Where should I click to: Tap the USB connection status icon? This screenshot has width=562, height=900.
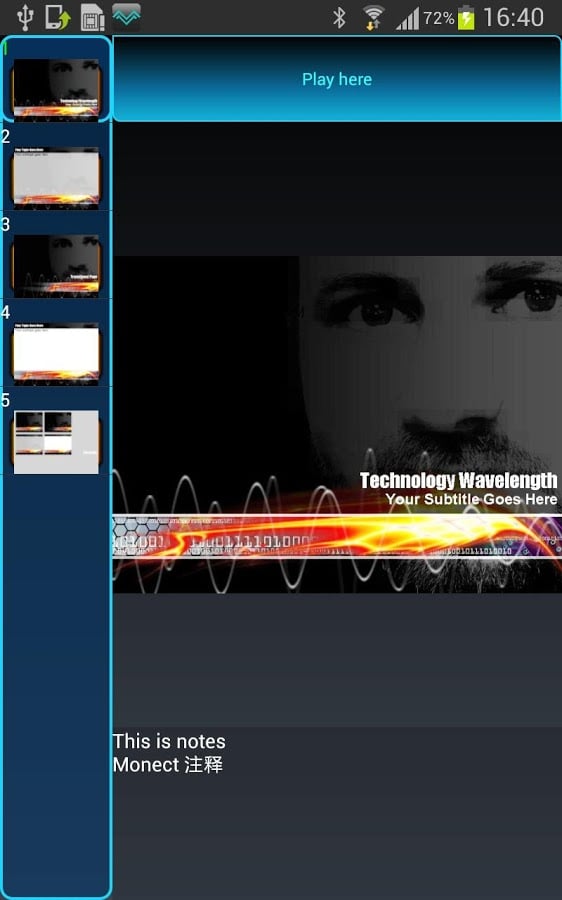[x=25, y=17]
